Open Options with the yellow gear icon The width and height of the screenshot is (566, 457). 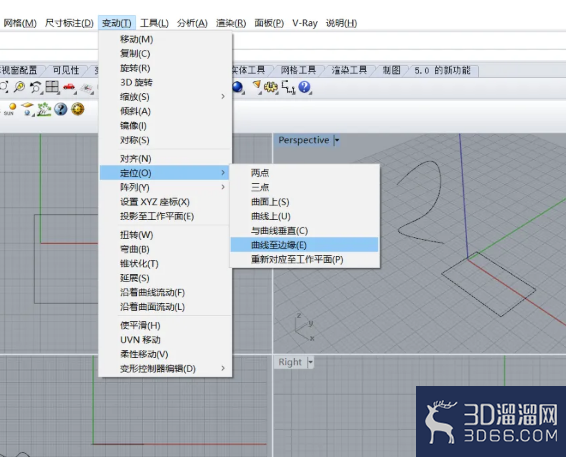271,87
